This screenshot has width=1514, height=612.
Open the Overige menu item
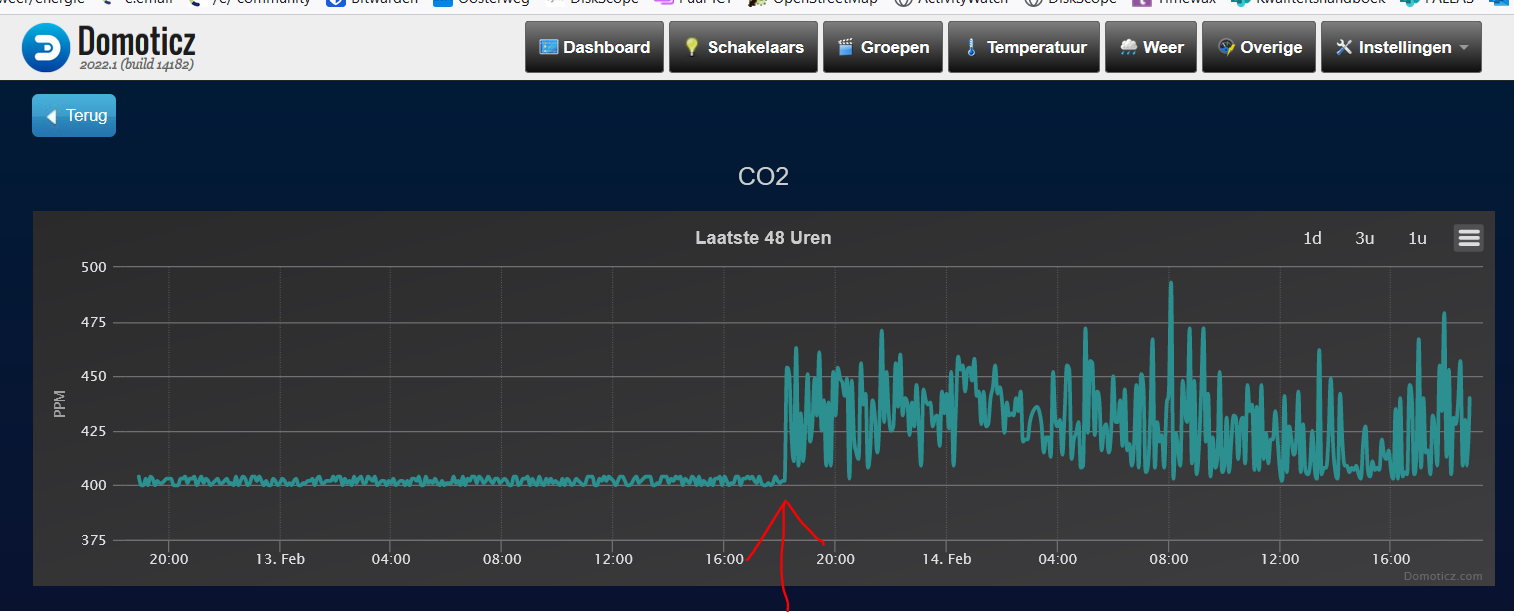coord(1258,46)
